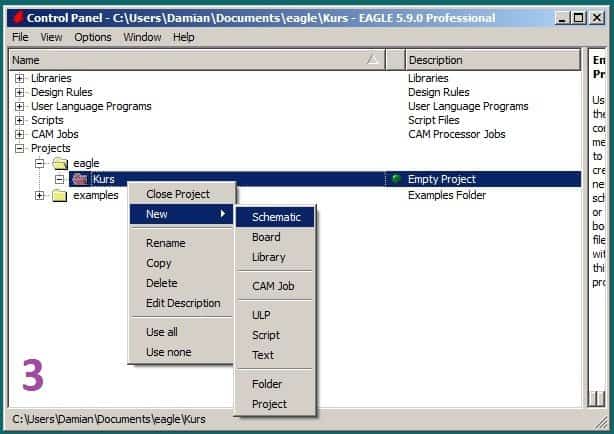Expand the examples folder node
Viewport: 614px width, 434px height.
(39, 196)
